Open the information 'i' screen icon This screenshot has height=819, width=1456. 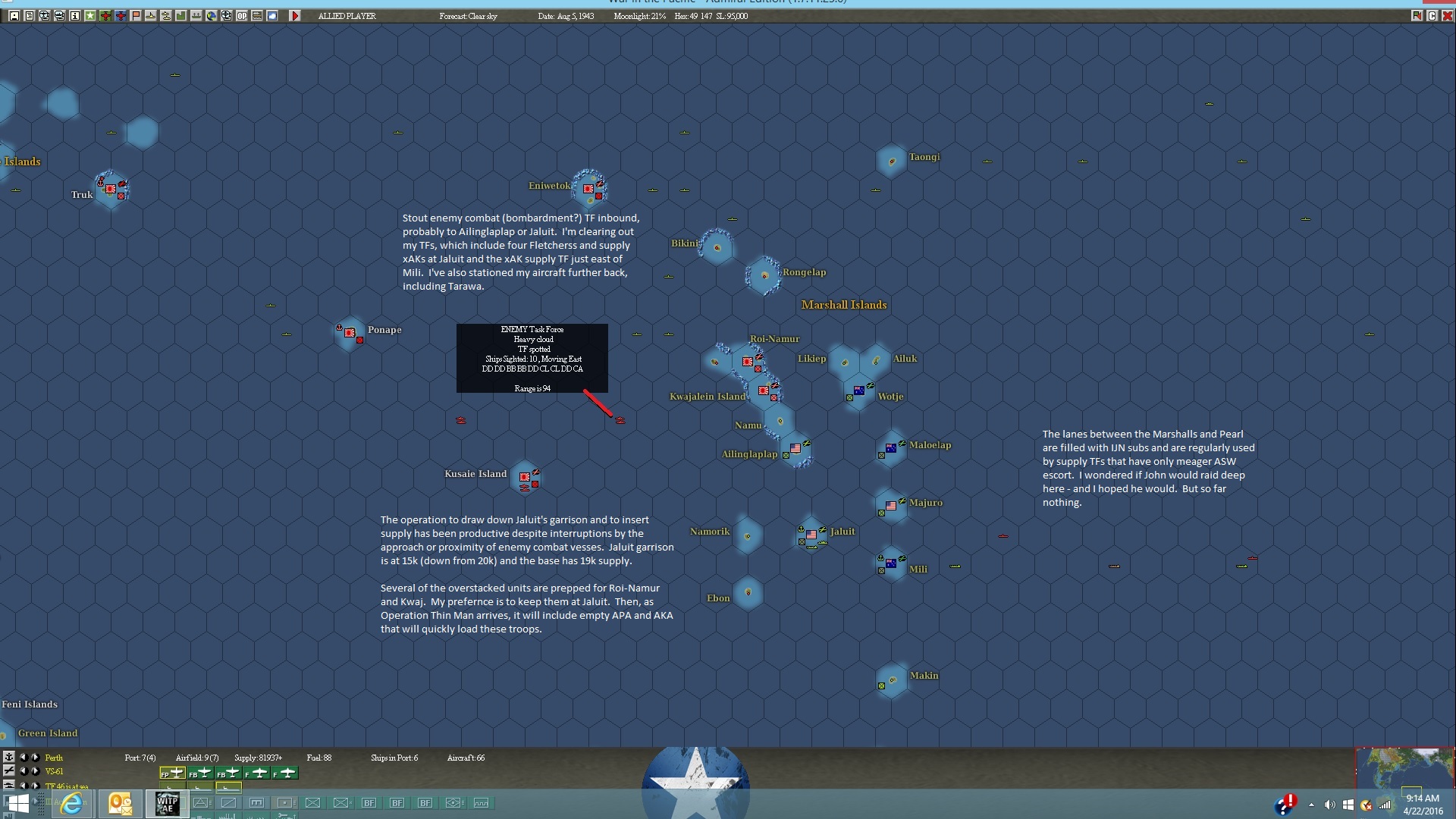pos(75,15)
